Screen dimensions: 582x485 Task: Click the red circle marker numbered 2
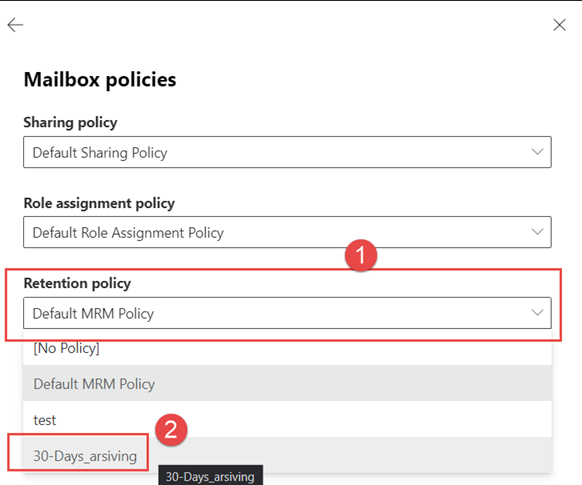pos(171,430)
